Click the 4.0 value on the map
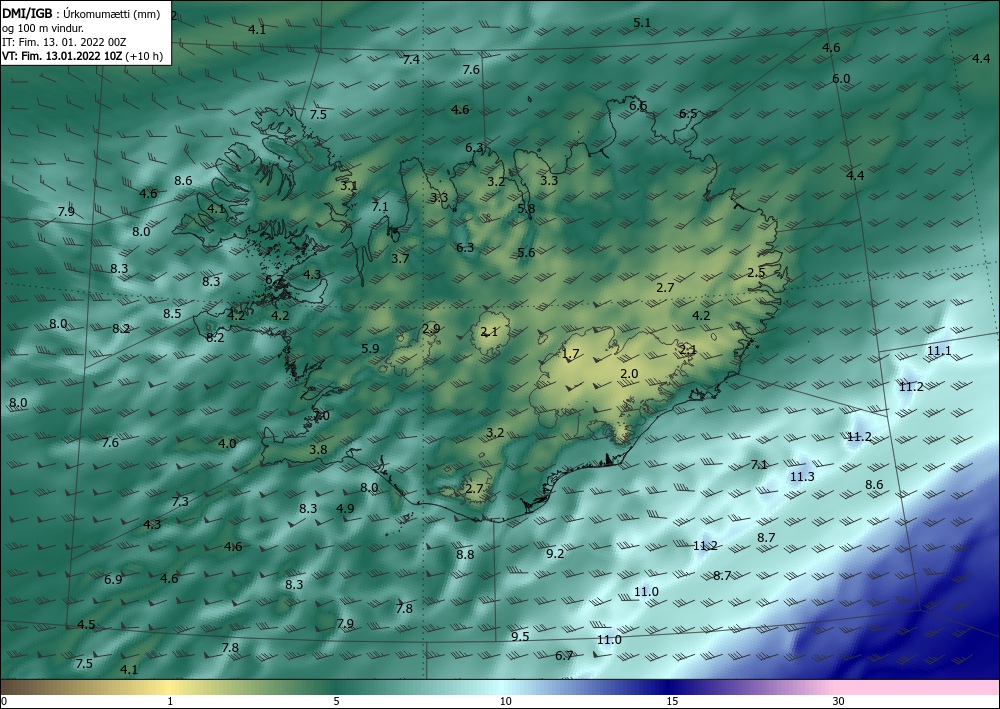 tap(227, 443)
